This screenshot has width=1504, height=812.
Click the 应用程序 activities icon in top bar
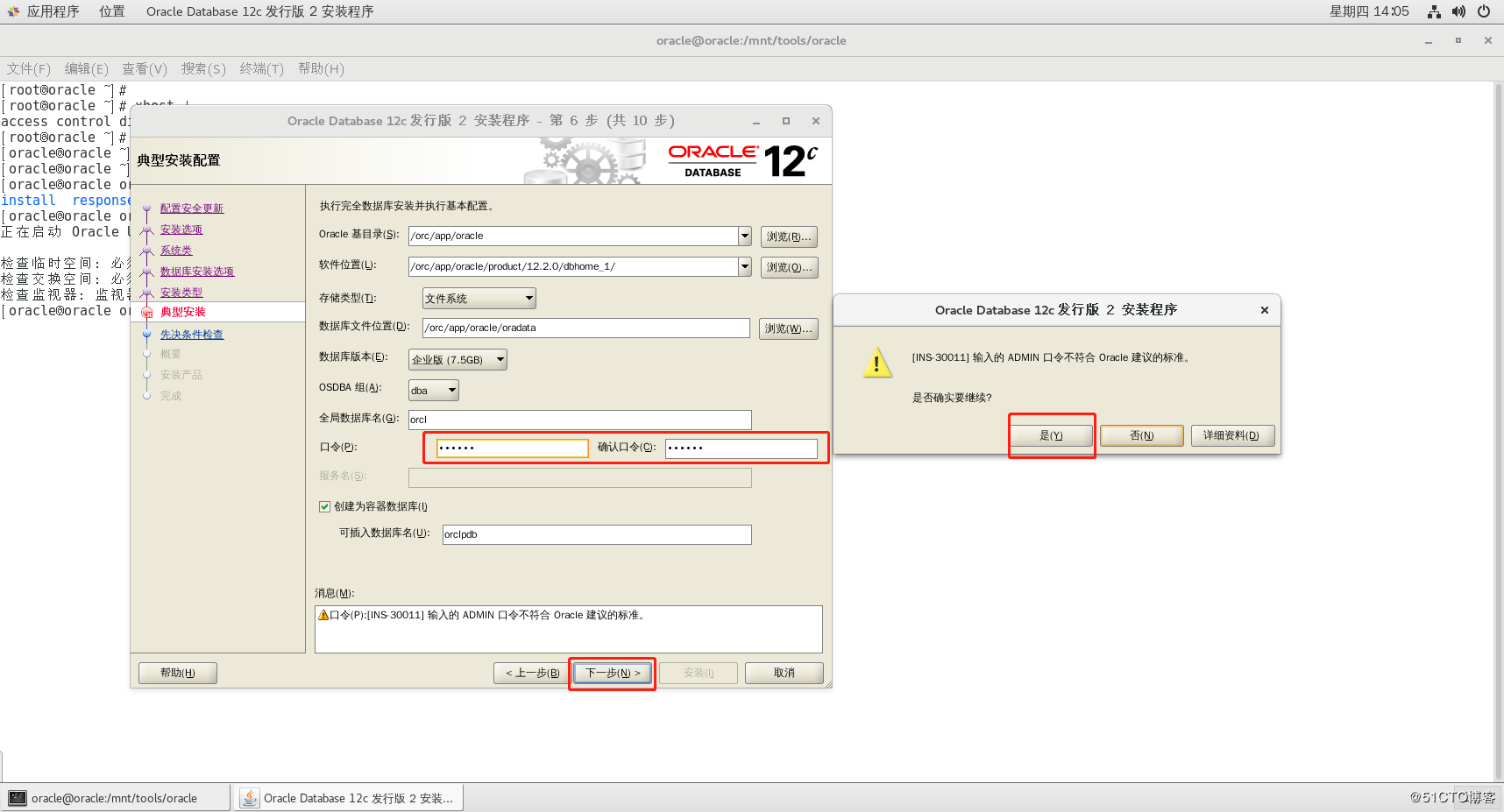pyautogui.click(x=13, y=11)
